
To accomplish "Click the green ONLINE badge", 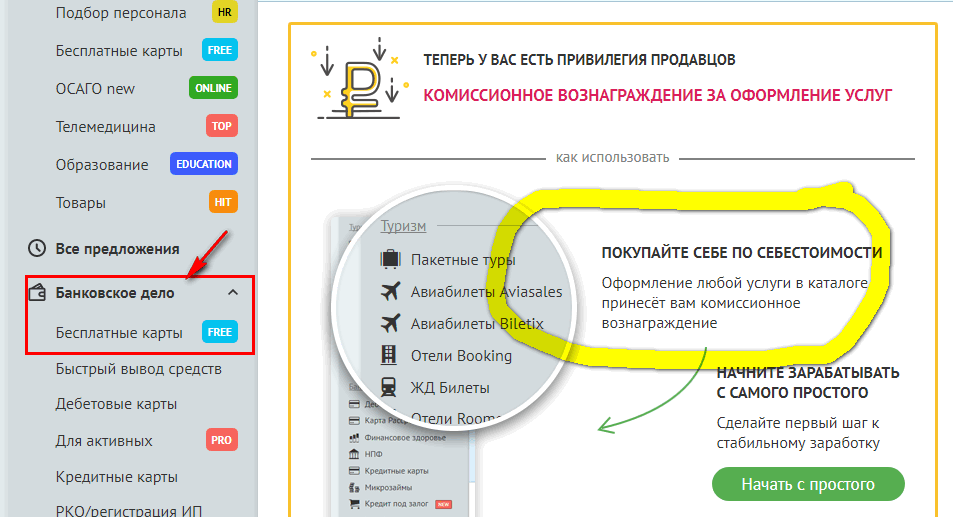I will pyautogui.click(x=213, y=88).
